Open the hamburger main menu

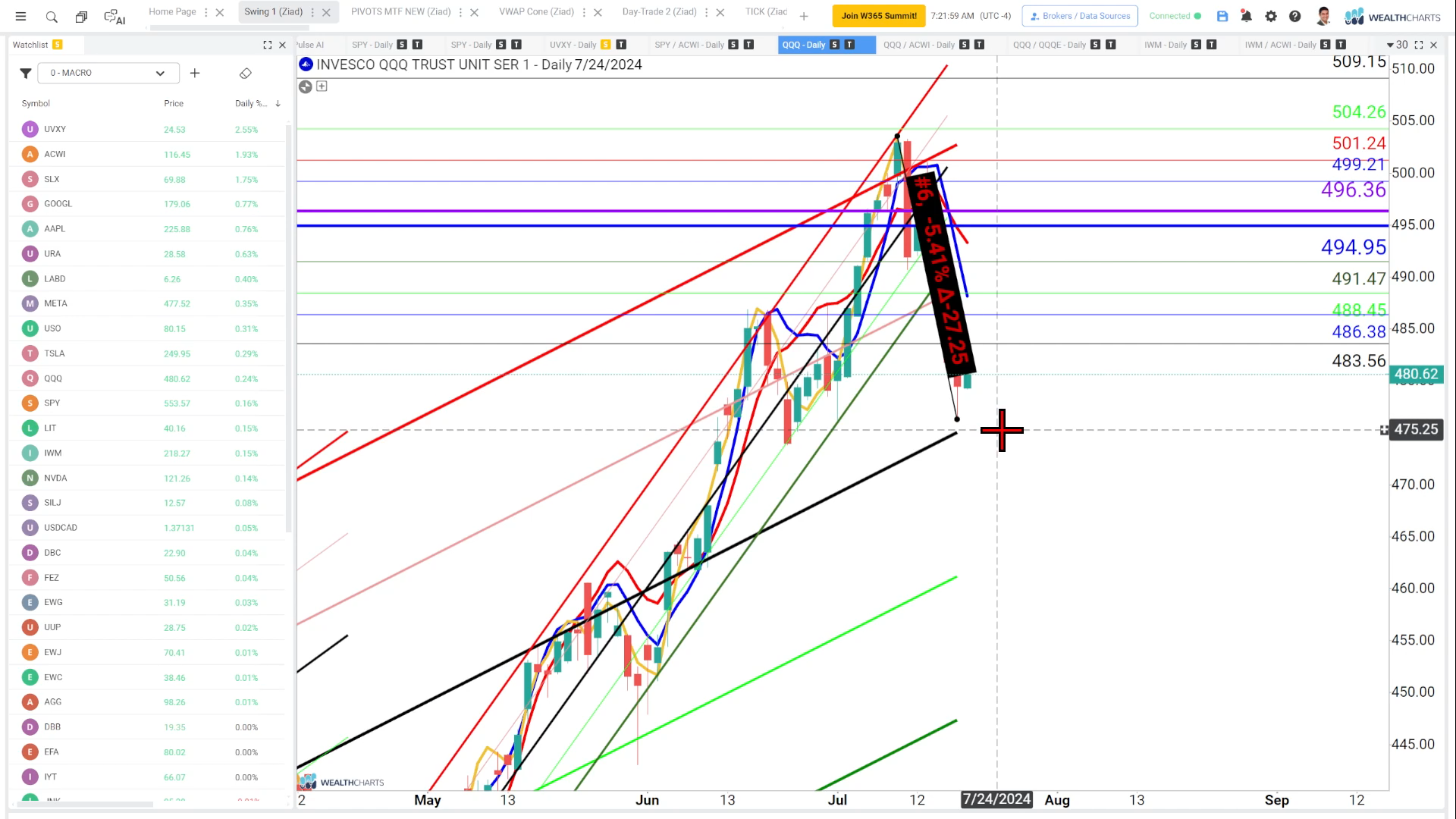click(21, 16)
